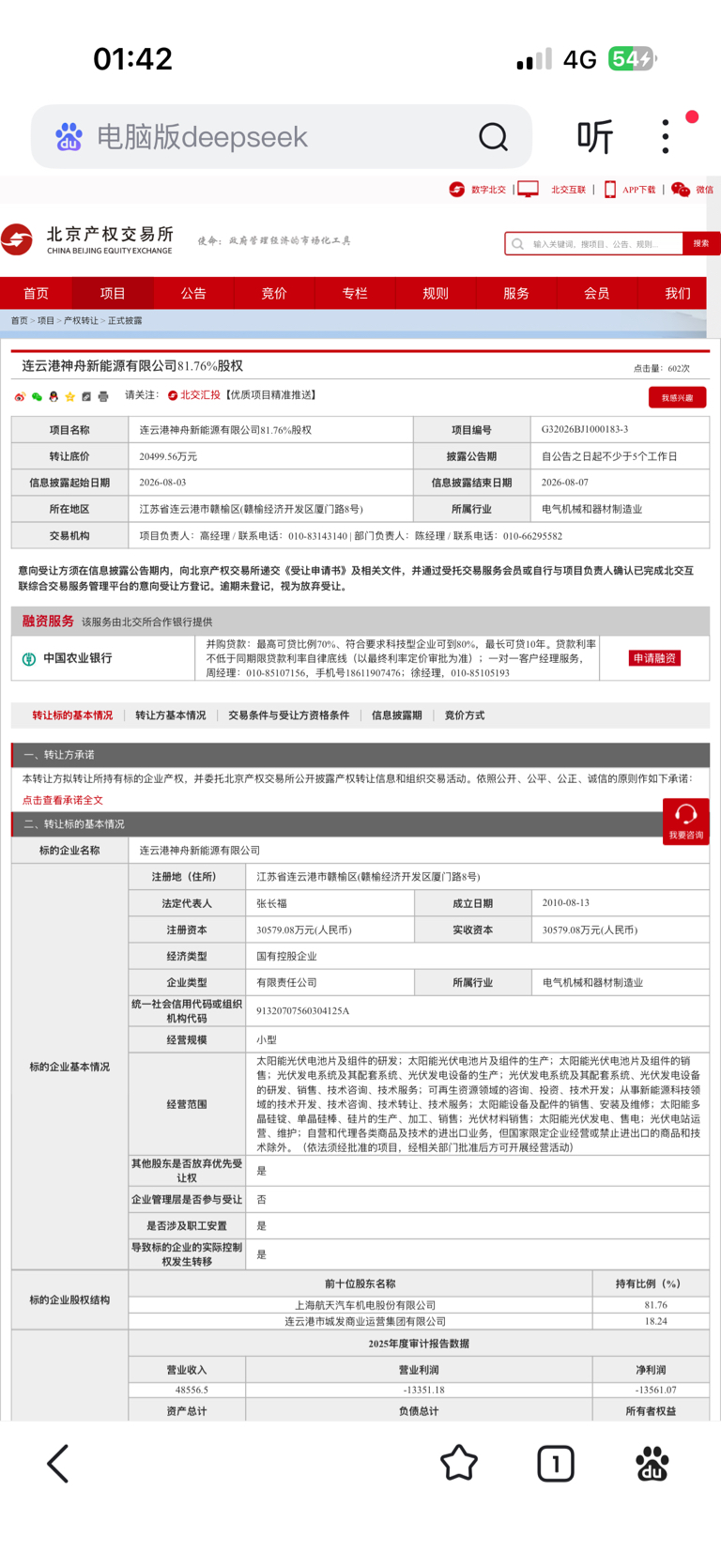This screenshot has width=721, height=1568.
Task: Click 首页 in breadcrumb
Action: tap(19, 321)
